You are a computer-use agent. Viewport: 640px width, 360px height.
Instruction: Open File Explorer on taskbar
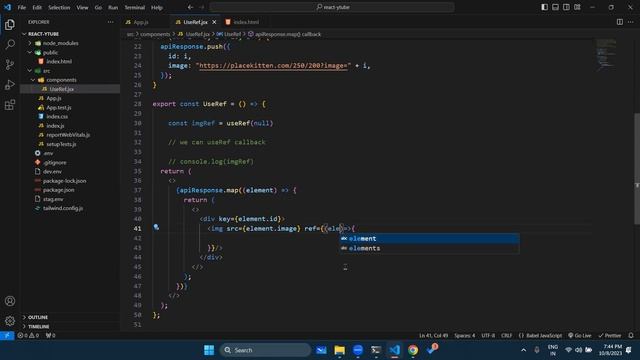coord(340,350)
